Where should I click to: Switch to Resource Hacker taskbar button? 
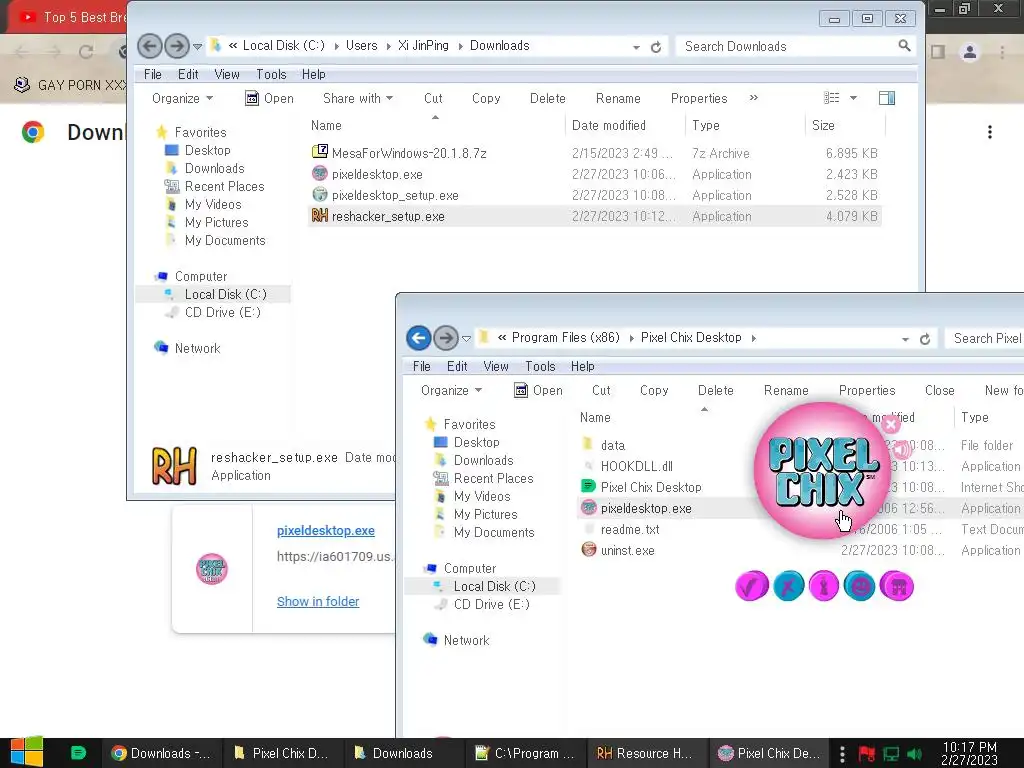pyautogui.click(x=645, y=753)
